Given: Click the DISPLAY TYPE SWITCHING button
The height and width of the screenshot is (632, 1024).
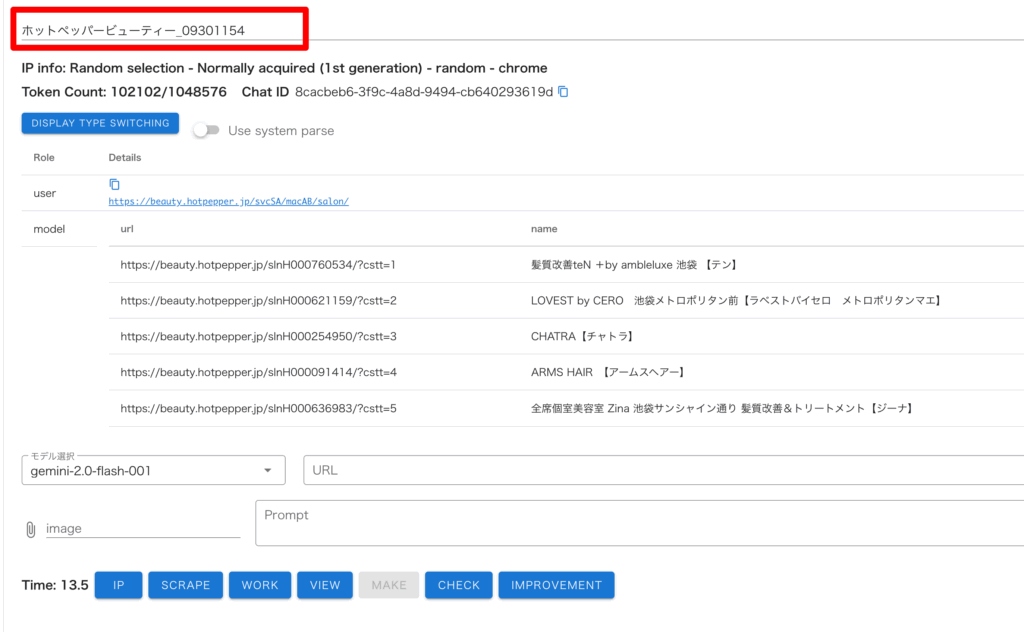Looking at the screenshot, I should 100,123.
